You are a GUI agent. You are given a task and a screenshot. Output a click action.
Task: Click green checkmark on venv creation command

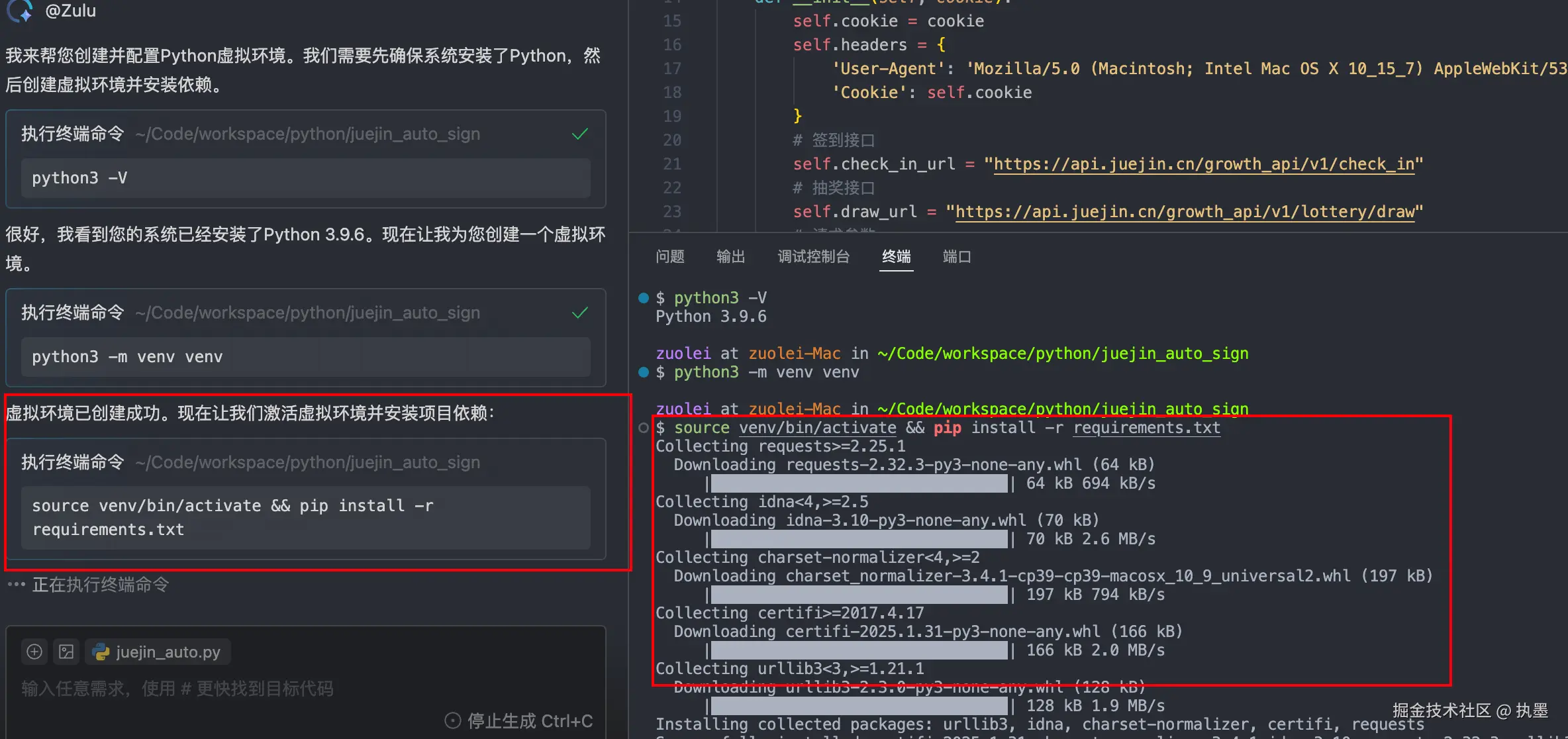(580, 313)
